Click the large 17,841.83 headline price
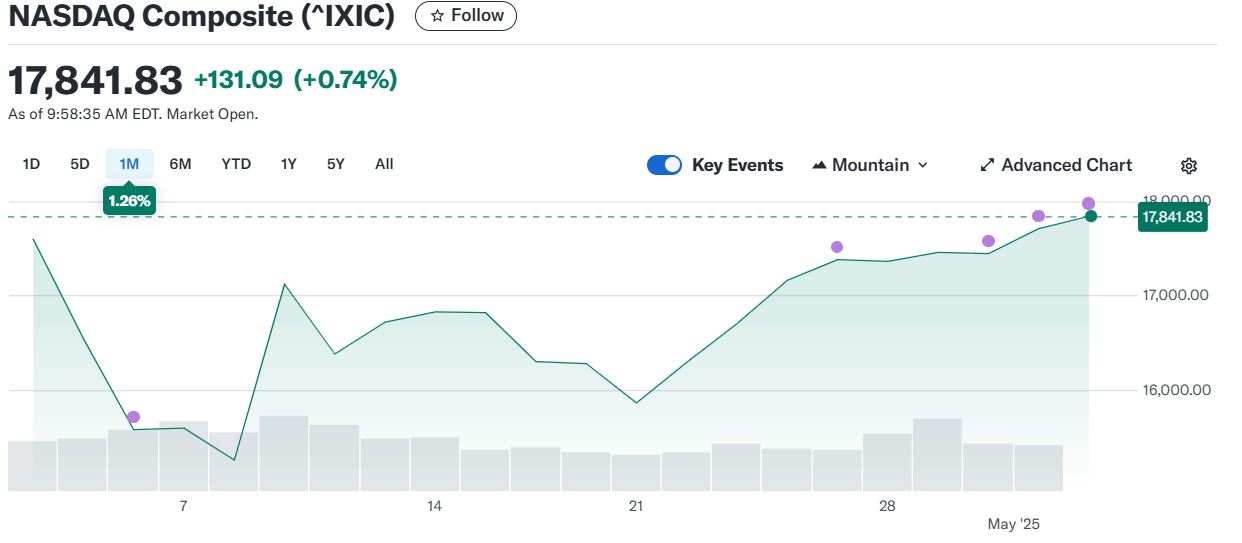1242x543 pixels. coord(95,80)
